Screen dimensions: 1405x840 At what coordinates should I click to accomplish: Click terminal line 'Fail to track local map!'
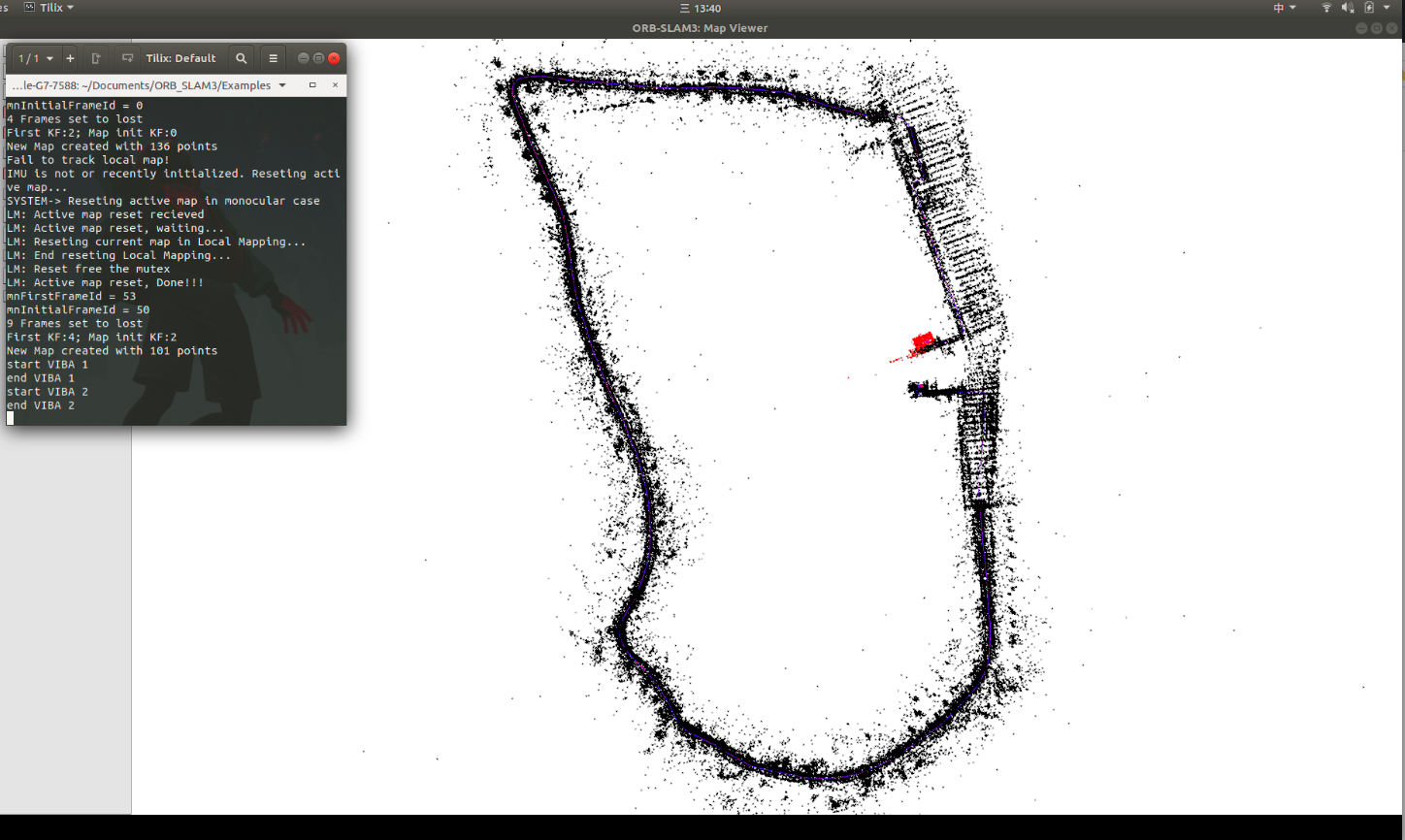(88, 160)
